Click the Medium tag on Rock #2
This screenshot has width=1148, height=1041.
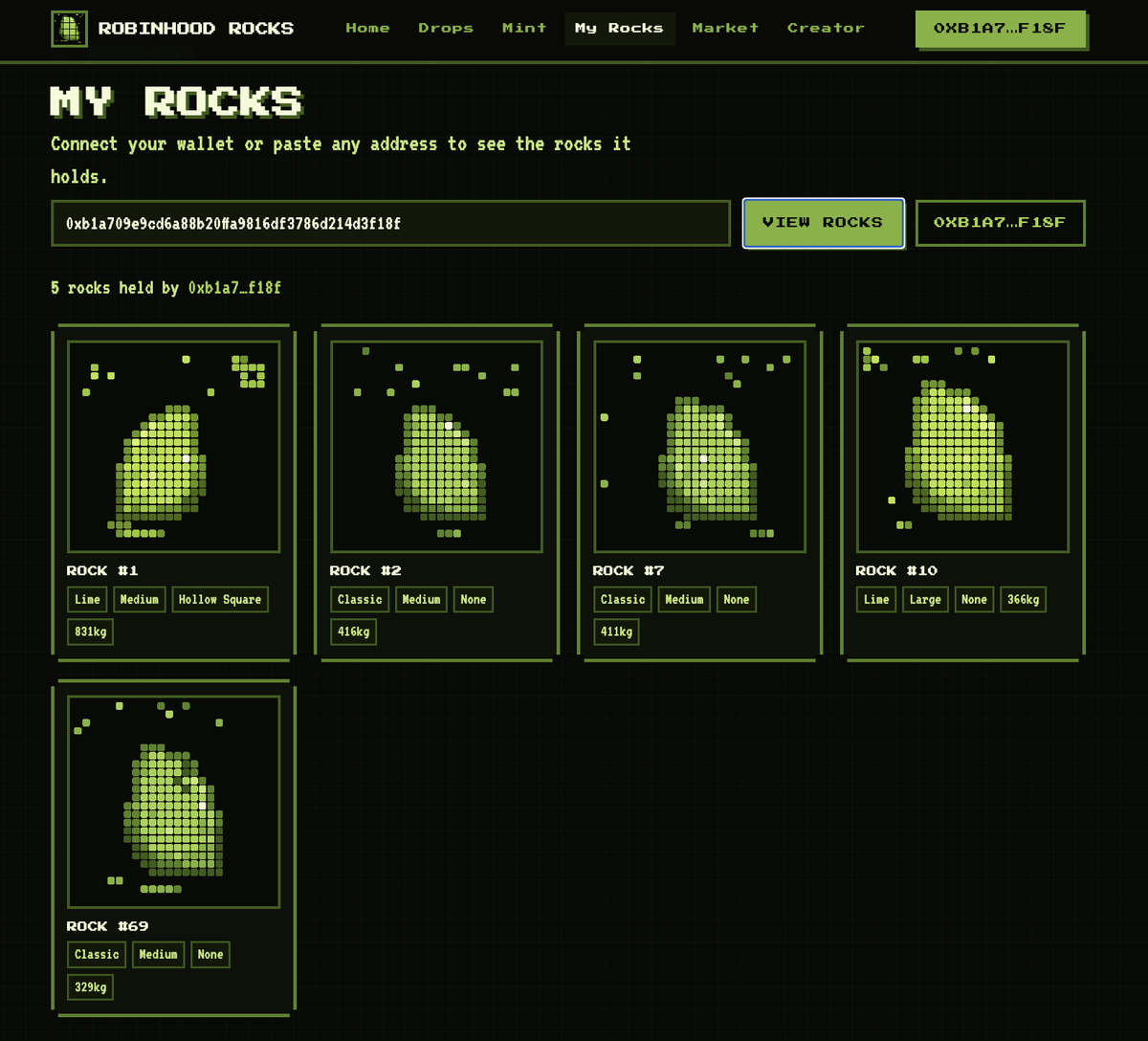(422, 600)
